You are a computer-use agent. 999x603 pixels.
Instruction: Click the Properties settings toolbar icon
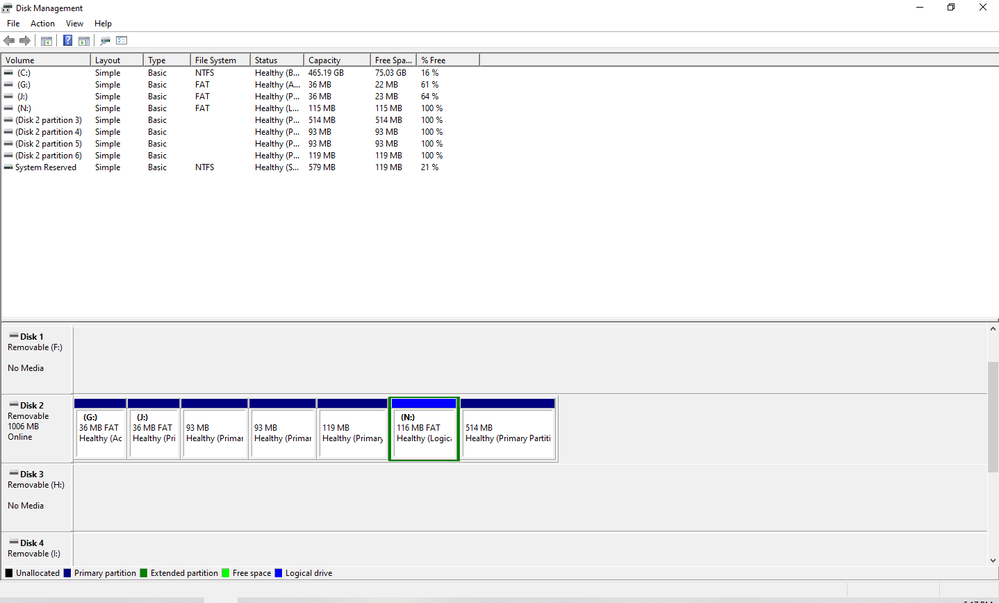(122, 41)
